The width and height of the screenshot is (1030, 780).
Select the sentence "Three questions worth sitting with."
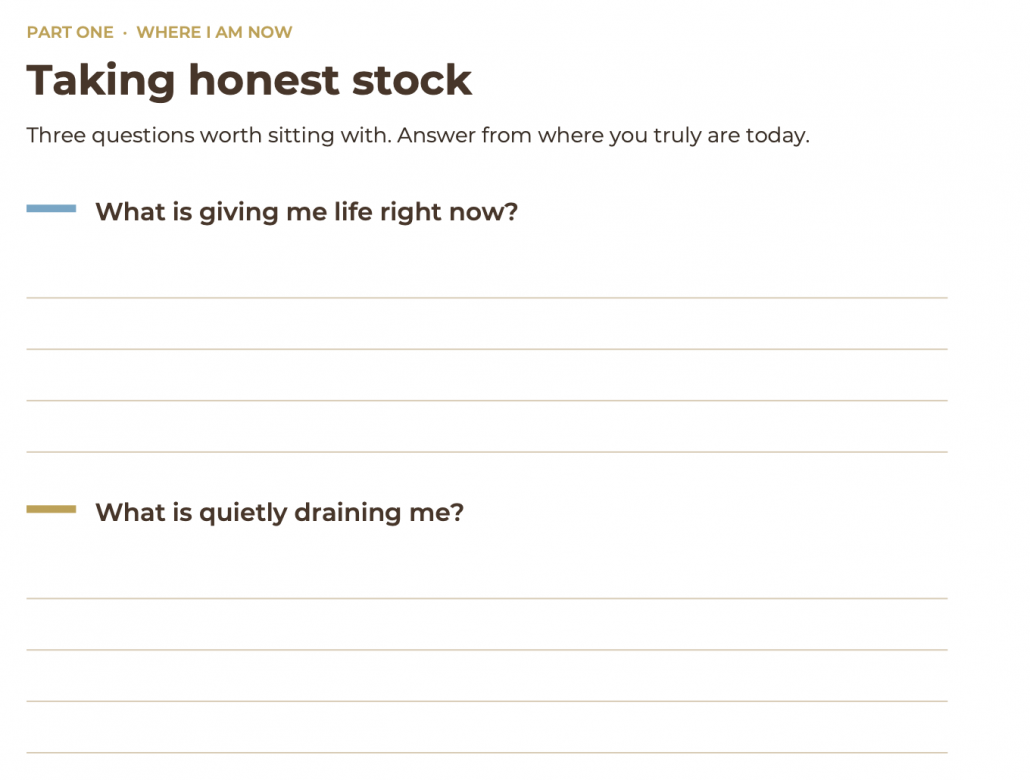(x=209, y=135)
